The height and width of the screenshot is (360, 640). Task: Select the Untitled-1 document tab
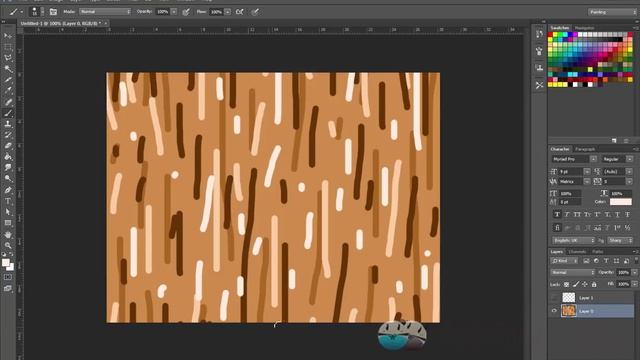coord(60,24)
